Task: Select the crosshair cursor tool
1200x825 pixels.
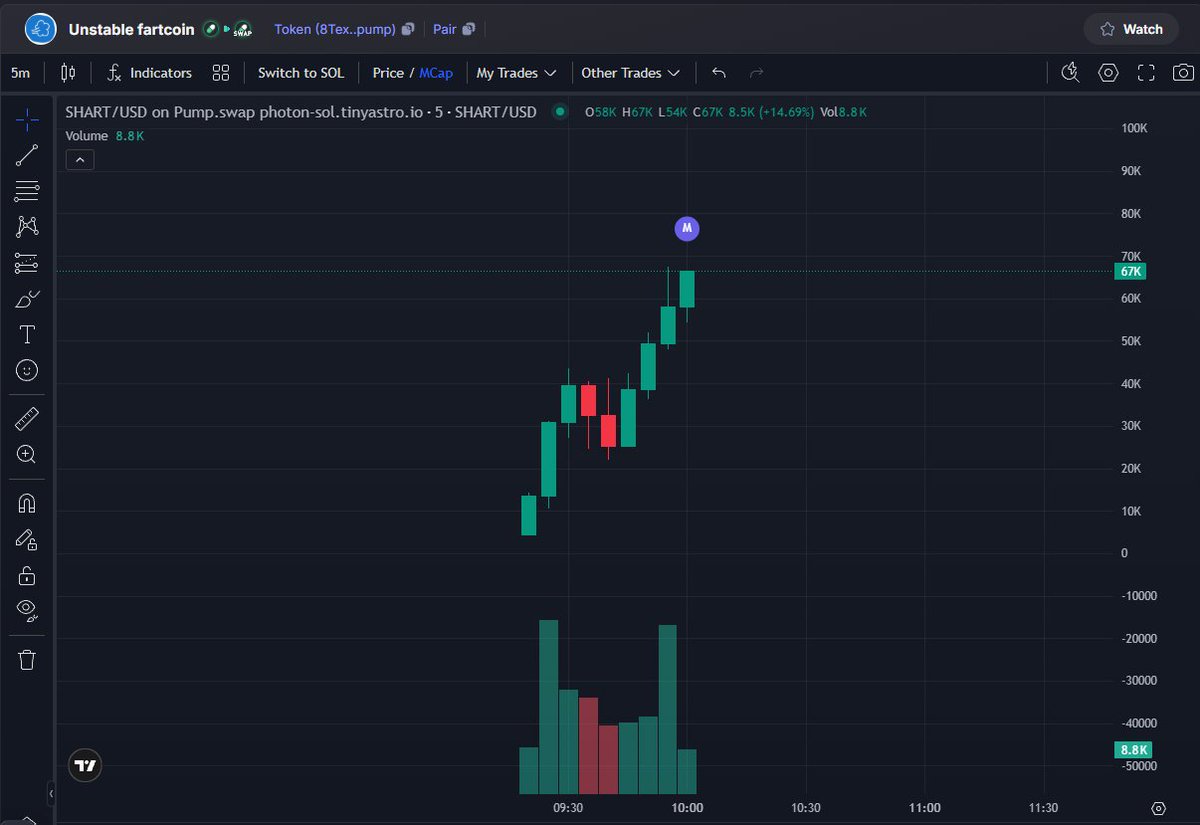Action: point(27,120)
